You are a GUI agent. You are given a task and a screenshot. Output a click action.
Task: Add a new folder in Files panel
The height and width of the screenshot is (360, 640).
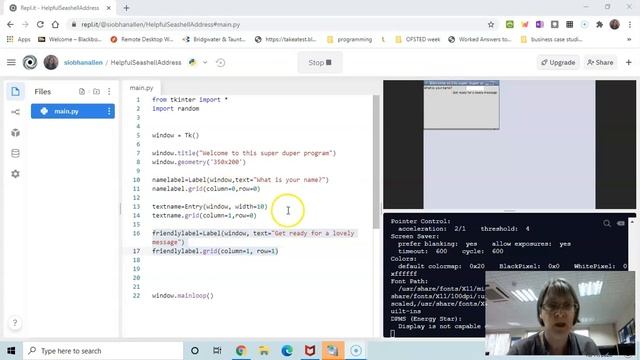[96, 91]
